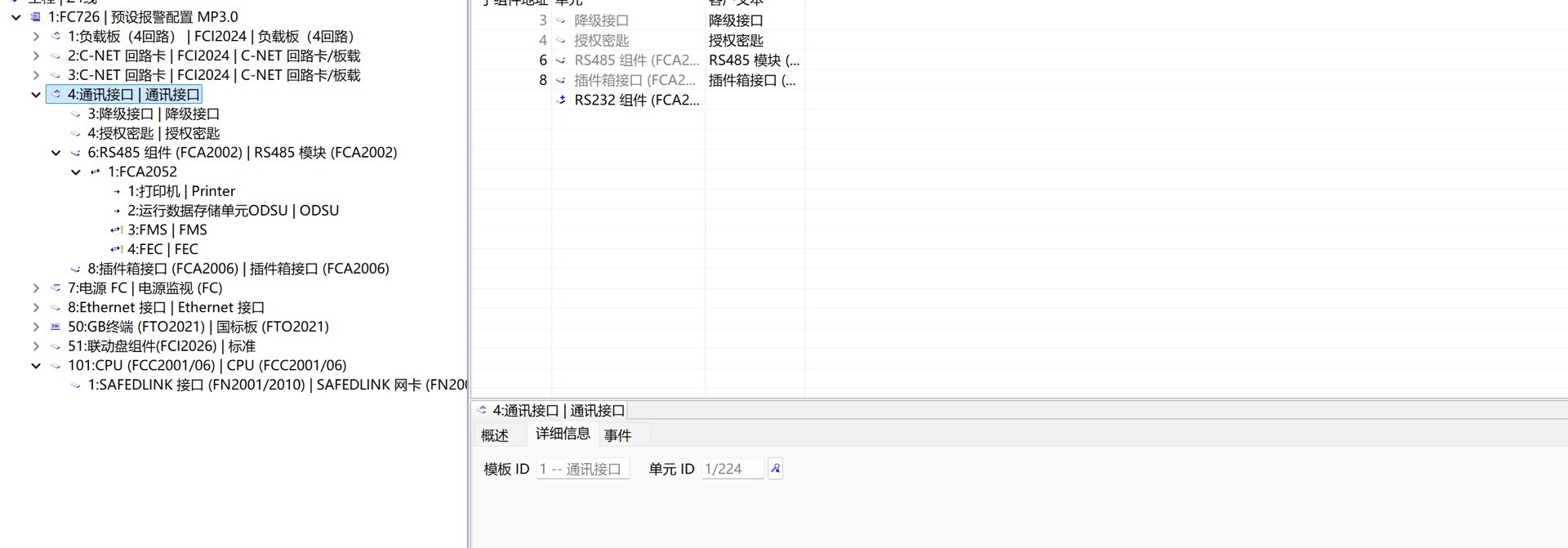Expand the 51:联动盘组件 node
Image resolution: width=1568 pixels, height=548 pixels.
pyautogui.click(x=36, y=346)
